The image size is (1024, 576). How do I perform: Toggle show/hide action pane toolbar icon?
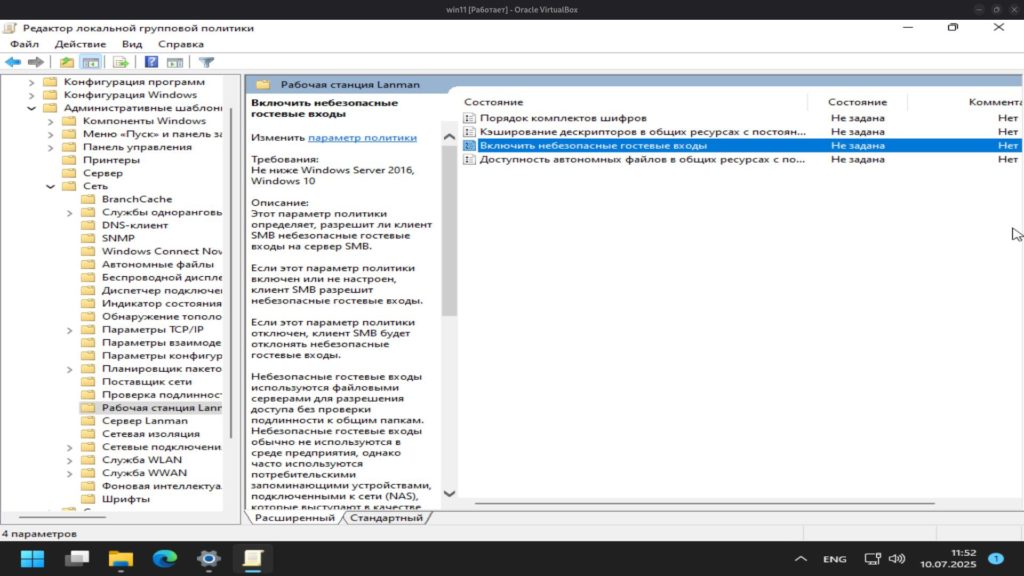[175, 62]
